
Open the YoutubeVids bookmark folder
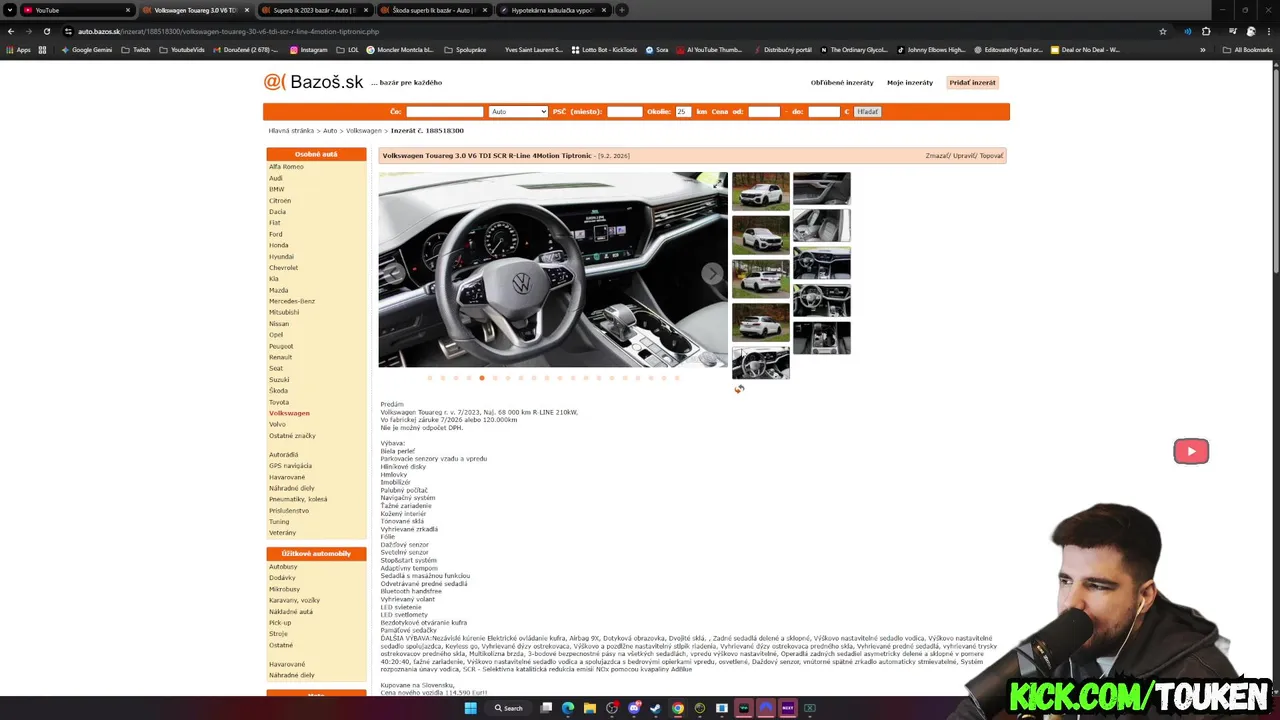(182, 49)
